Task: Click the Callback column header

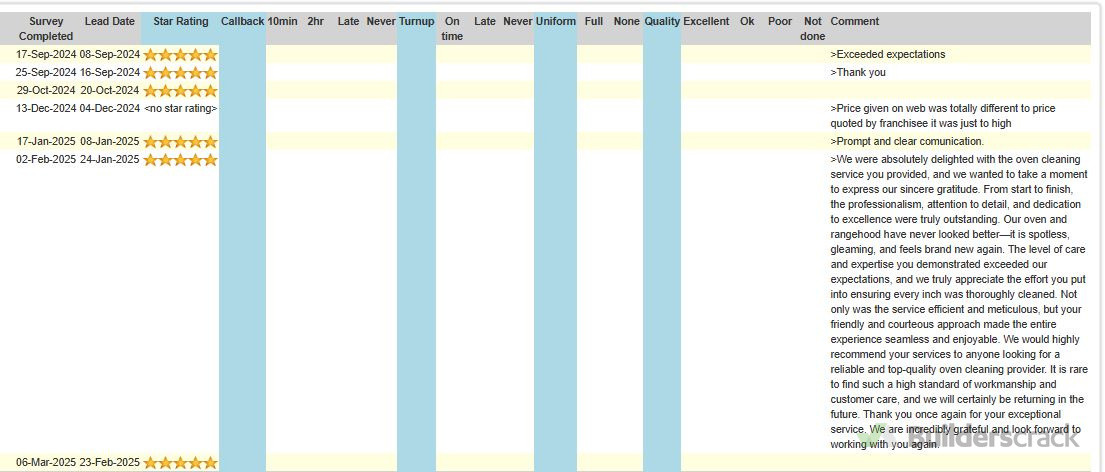Action: (x=242, y=21)
